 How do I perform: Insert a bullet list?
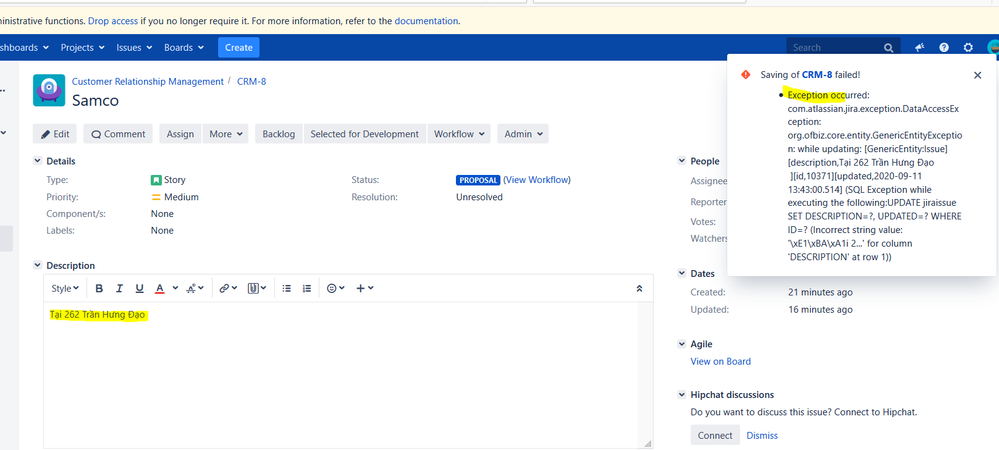click(287, 288)
